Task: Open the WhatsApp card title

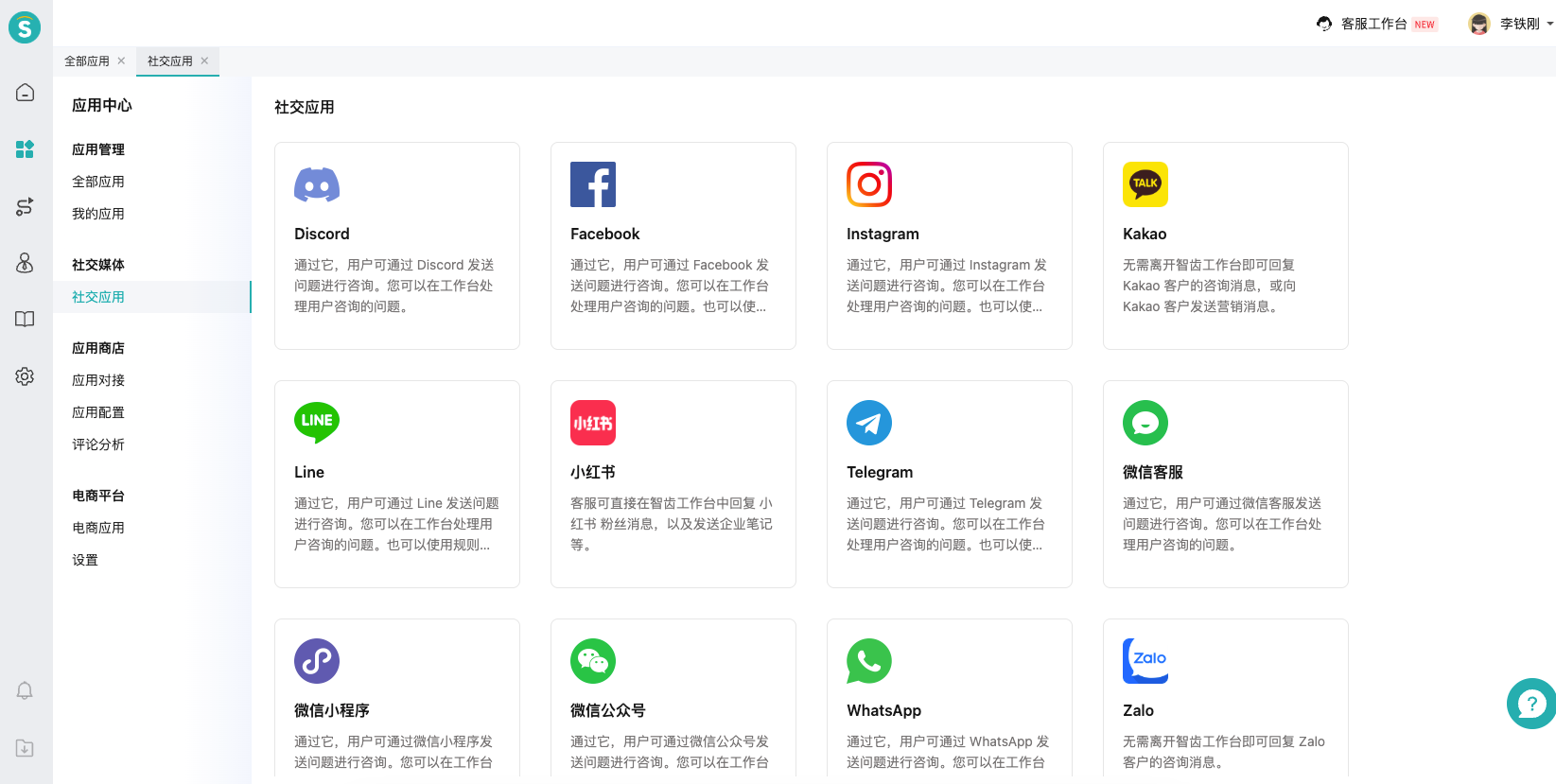Action: coord(884,710)
